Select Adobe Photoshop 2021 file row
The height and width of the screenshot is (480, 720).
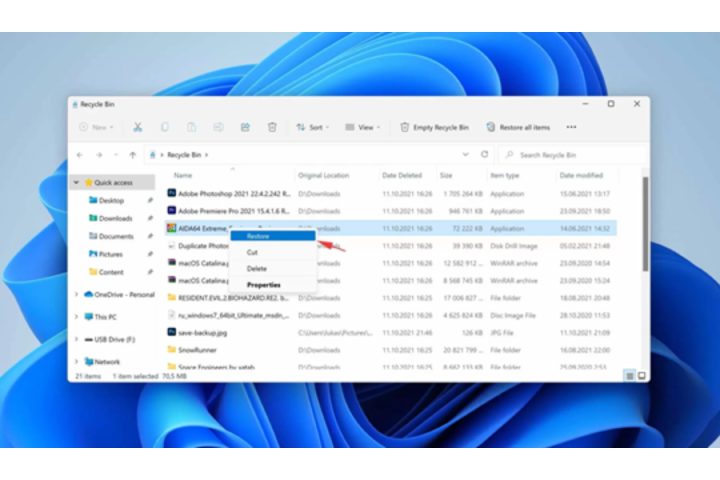point(391,194)
